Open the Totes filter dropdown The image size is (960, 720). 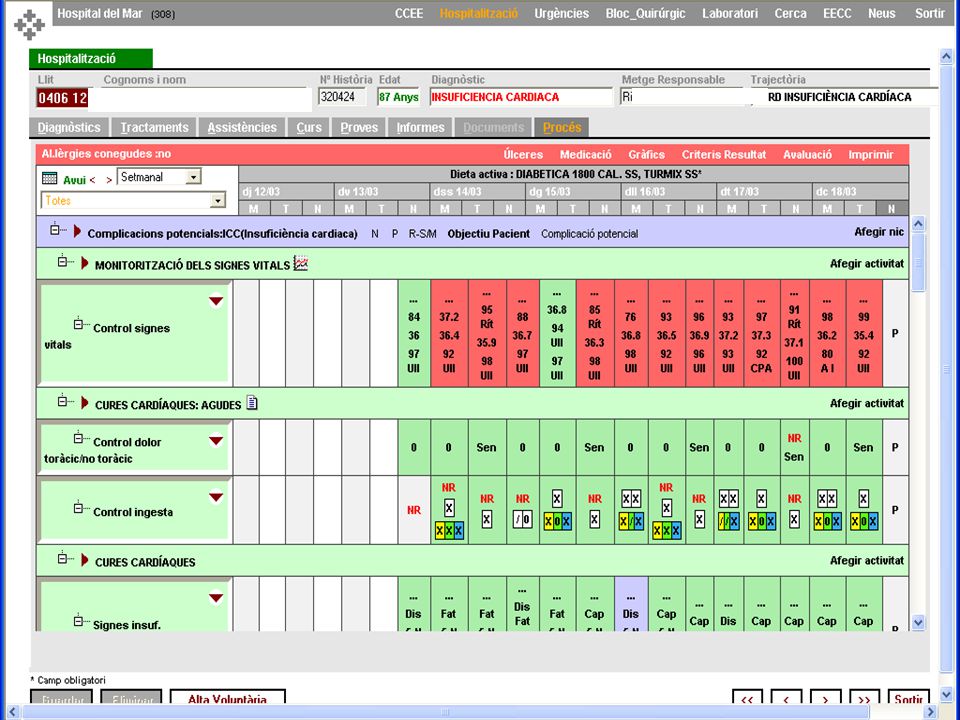point(217,201)
